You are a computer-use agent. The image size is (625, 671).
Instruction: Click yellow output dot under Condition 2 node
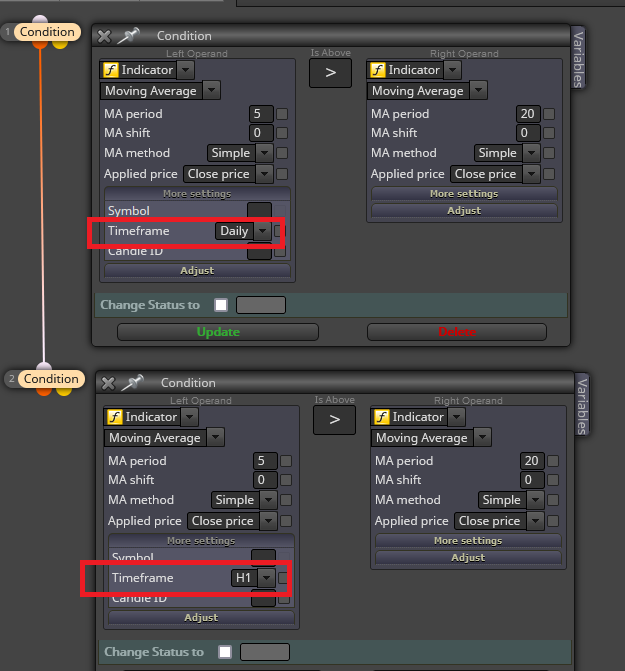[64, 391]
